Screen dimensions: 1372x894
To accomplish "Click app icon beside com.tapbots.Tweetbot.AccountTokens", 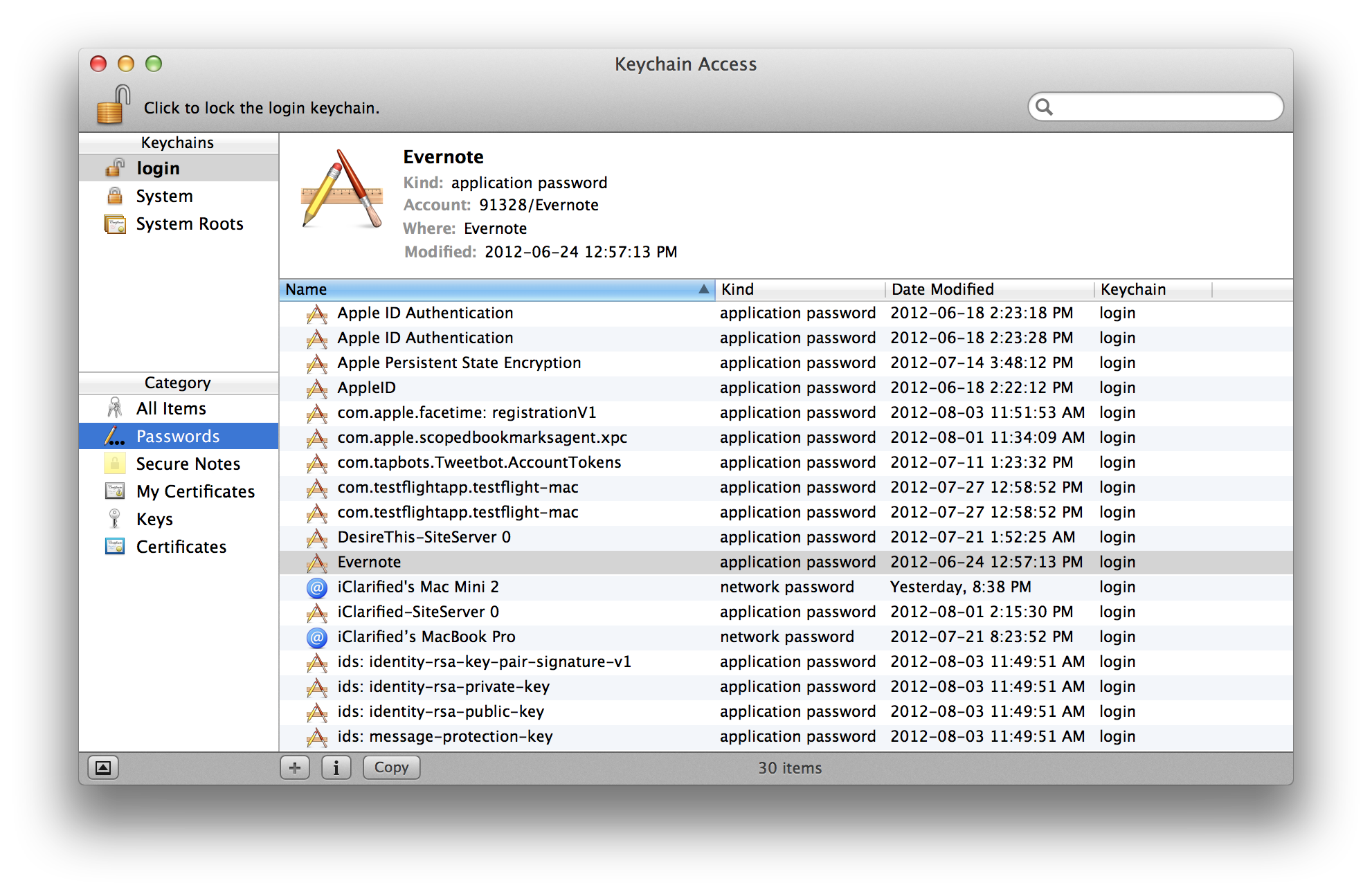I will [317, 463].
